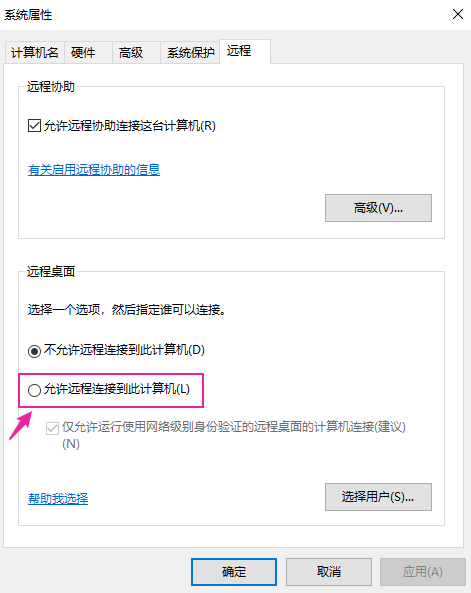Click the 应用(A) button
This screenshot has width=471, height=593.
click(x=423, y=571)
